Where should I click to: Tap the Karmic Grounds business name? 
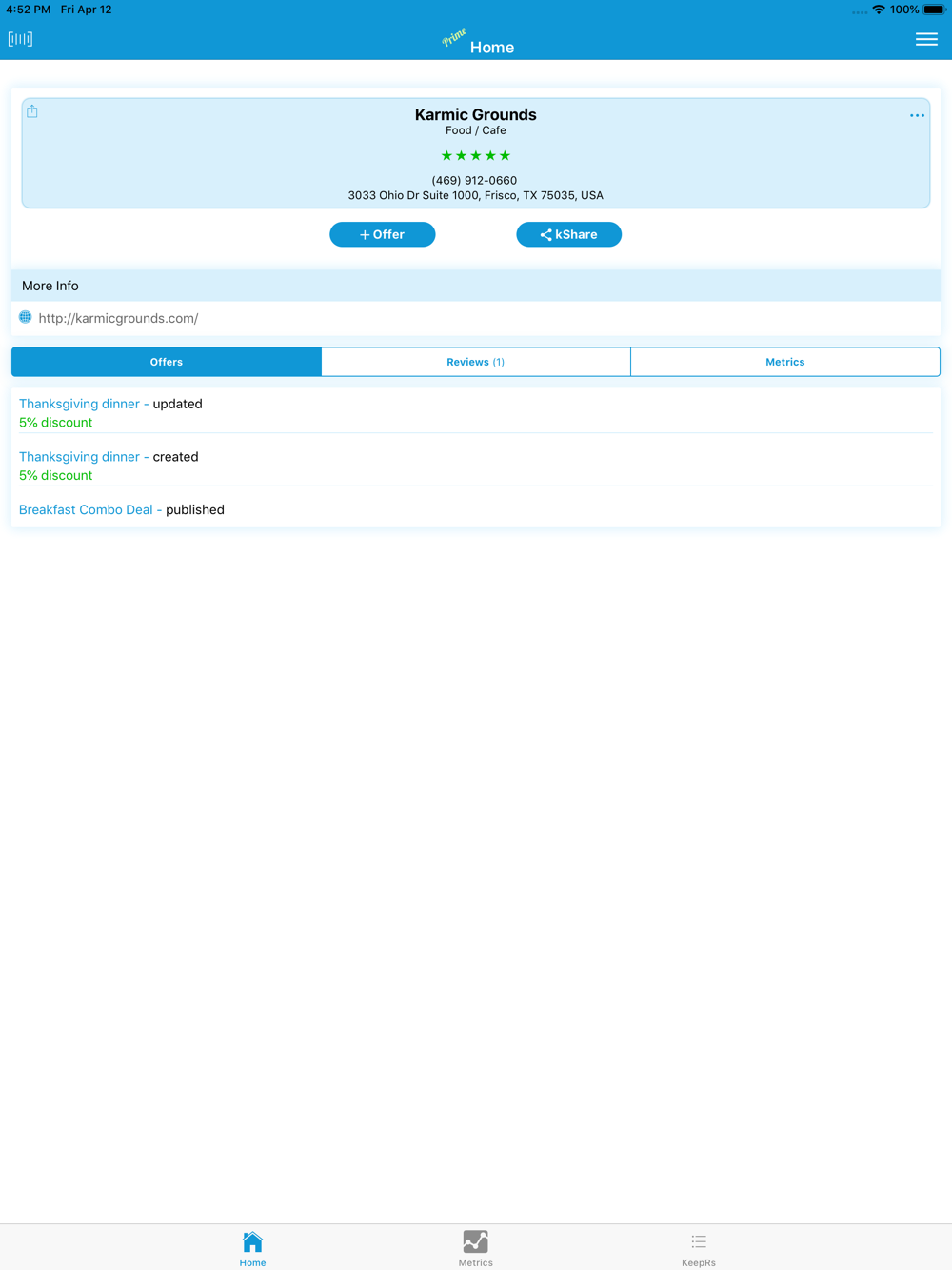point(476,114)
